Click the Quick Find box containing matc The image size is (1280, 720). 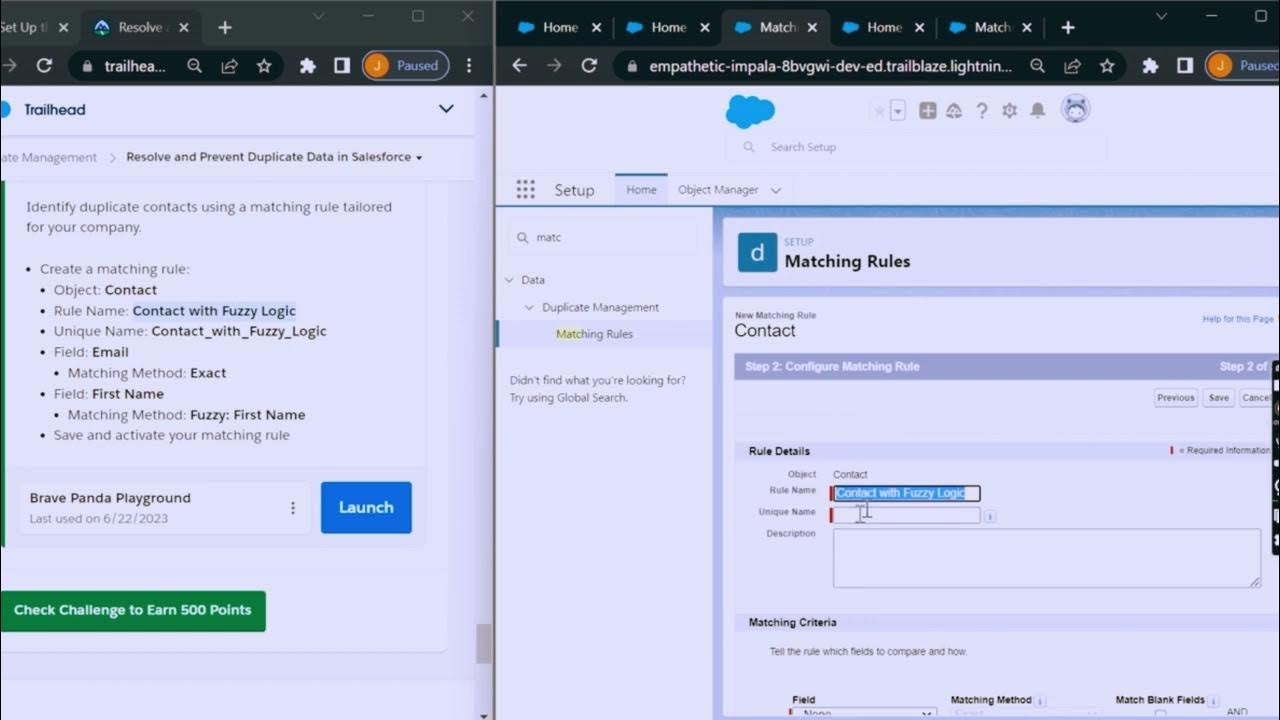[x=603, y=238]
